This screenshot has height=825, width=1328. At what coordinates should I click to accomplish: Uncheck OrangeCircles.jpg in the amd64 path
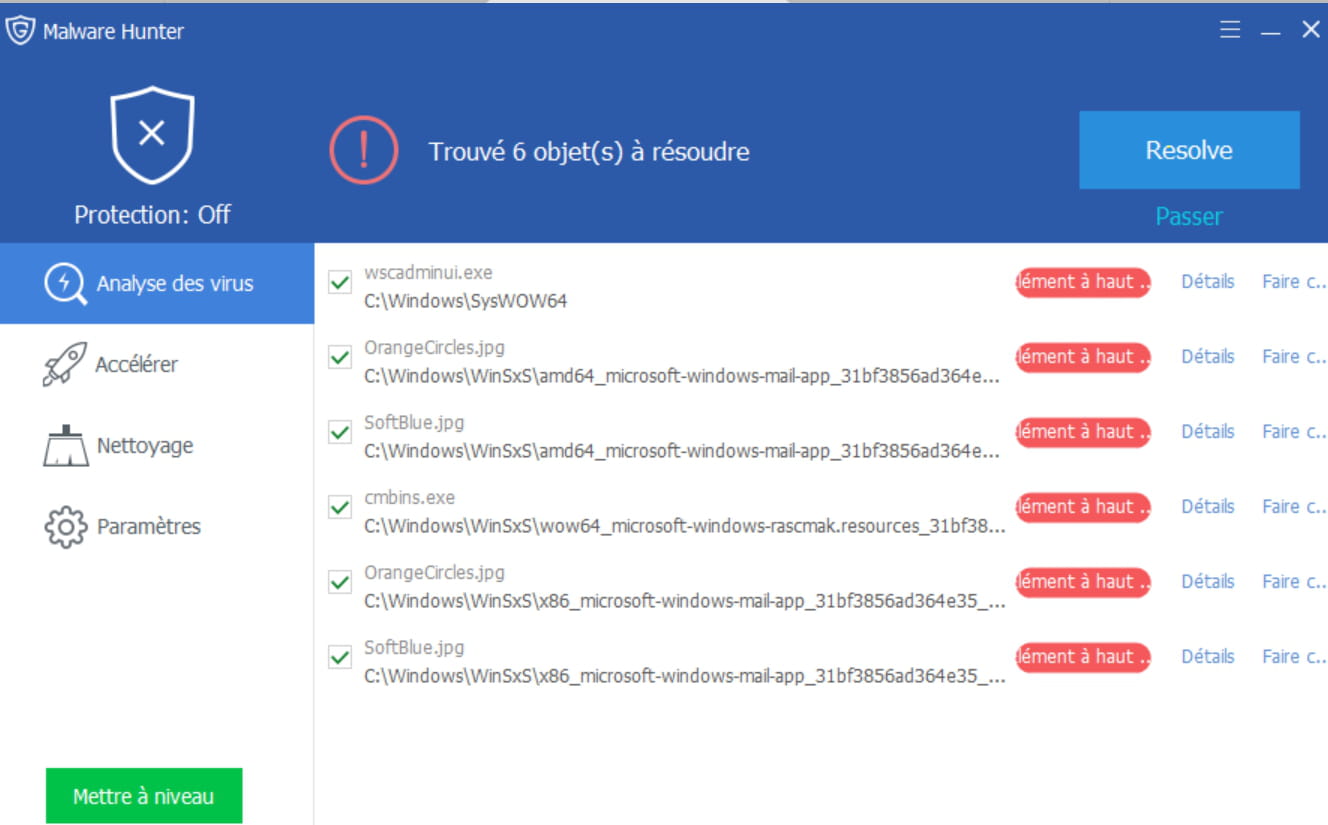coord(340,358)
